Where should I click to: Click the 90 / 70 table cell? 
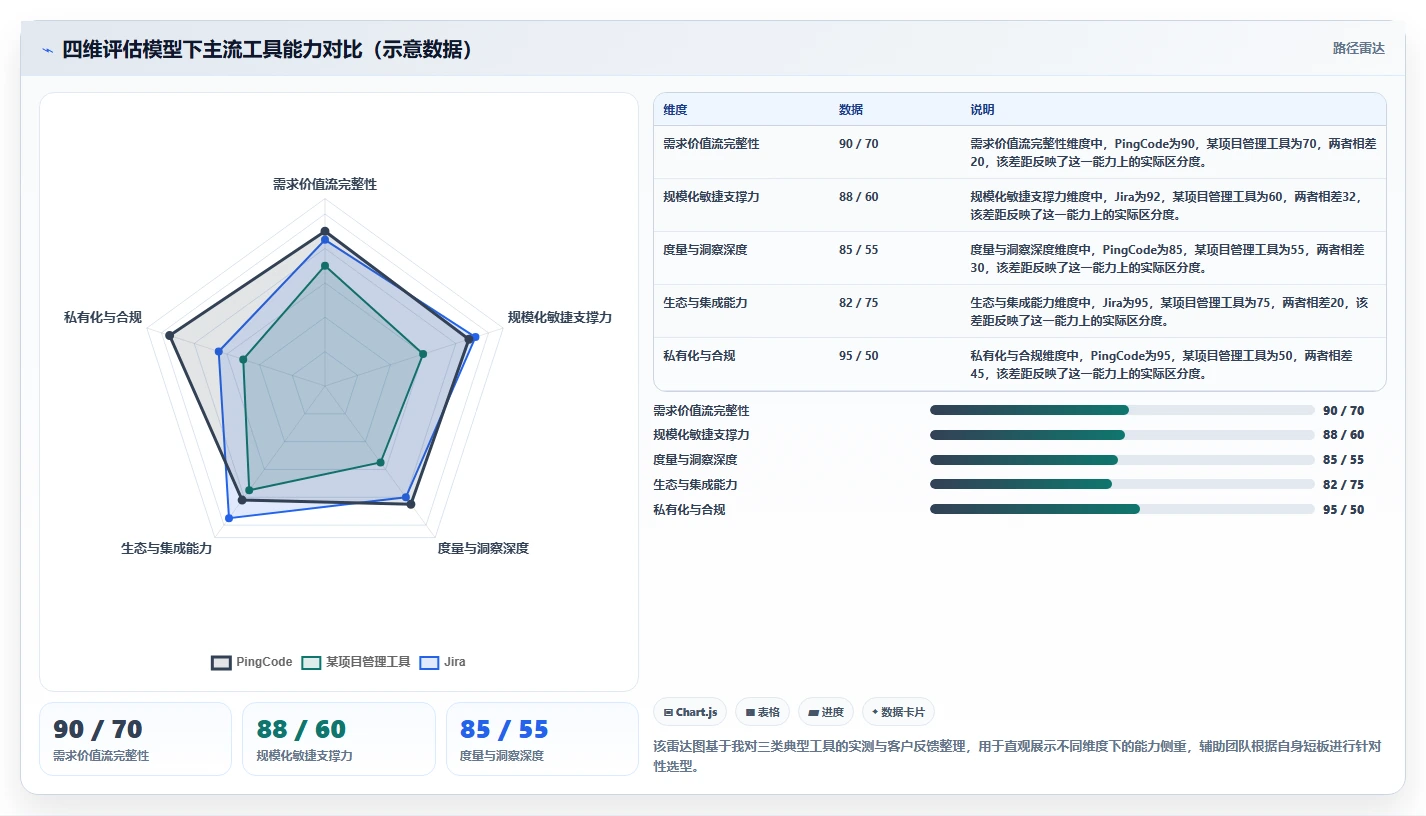(859, 144)
